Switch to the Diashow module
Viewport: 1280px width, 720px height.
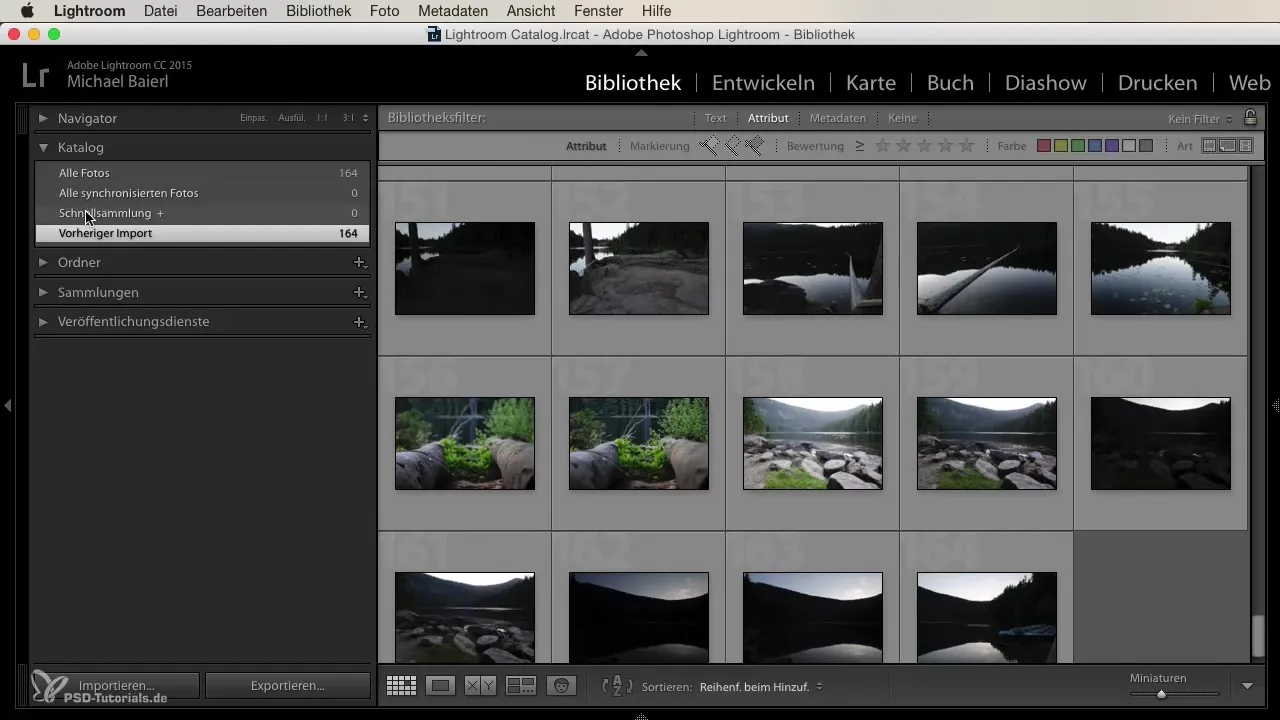pyautogui.click(x=1046, y=83)
